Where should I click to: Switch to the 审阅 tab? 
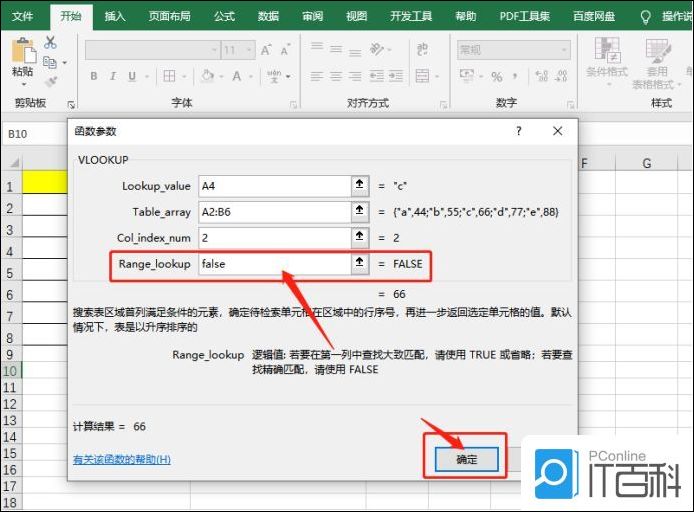tap(312, 16)
